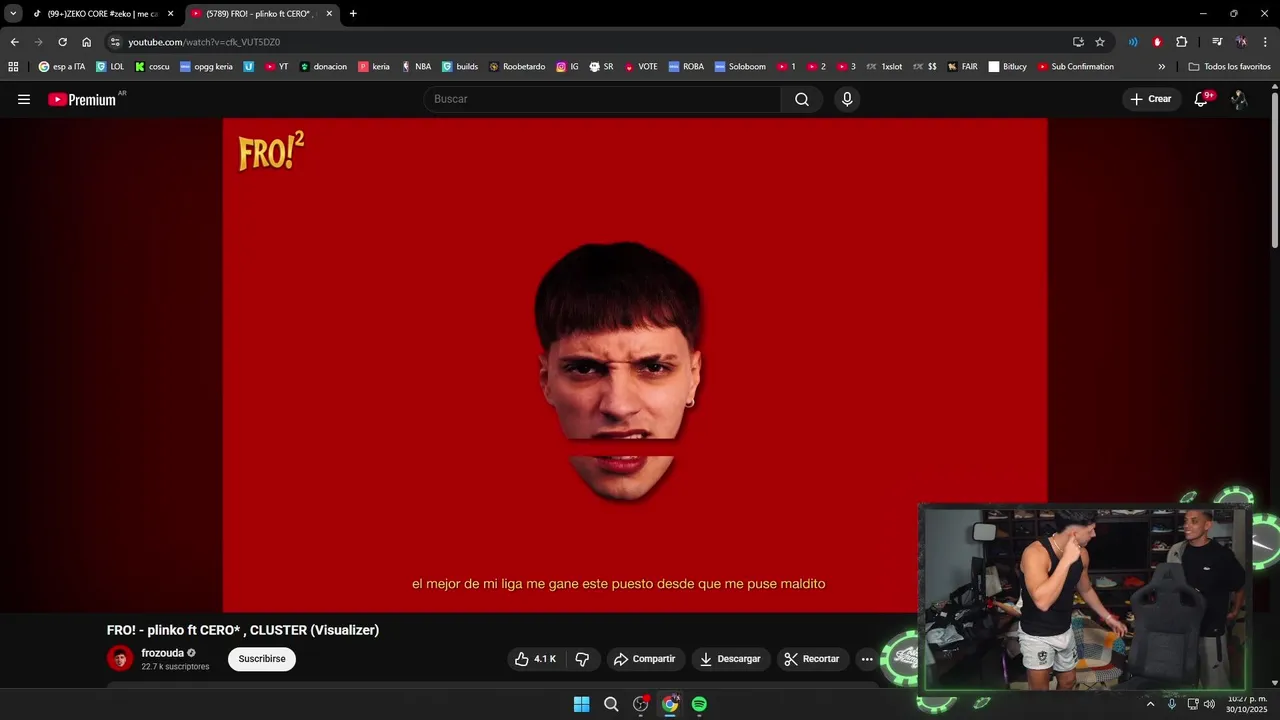Open Windows taskbar search
1280x720 pixels.
pos(611,704)
